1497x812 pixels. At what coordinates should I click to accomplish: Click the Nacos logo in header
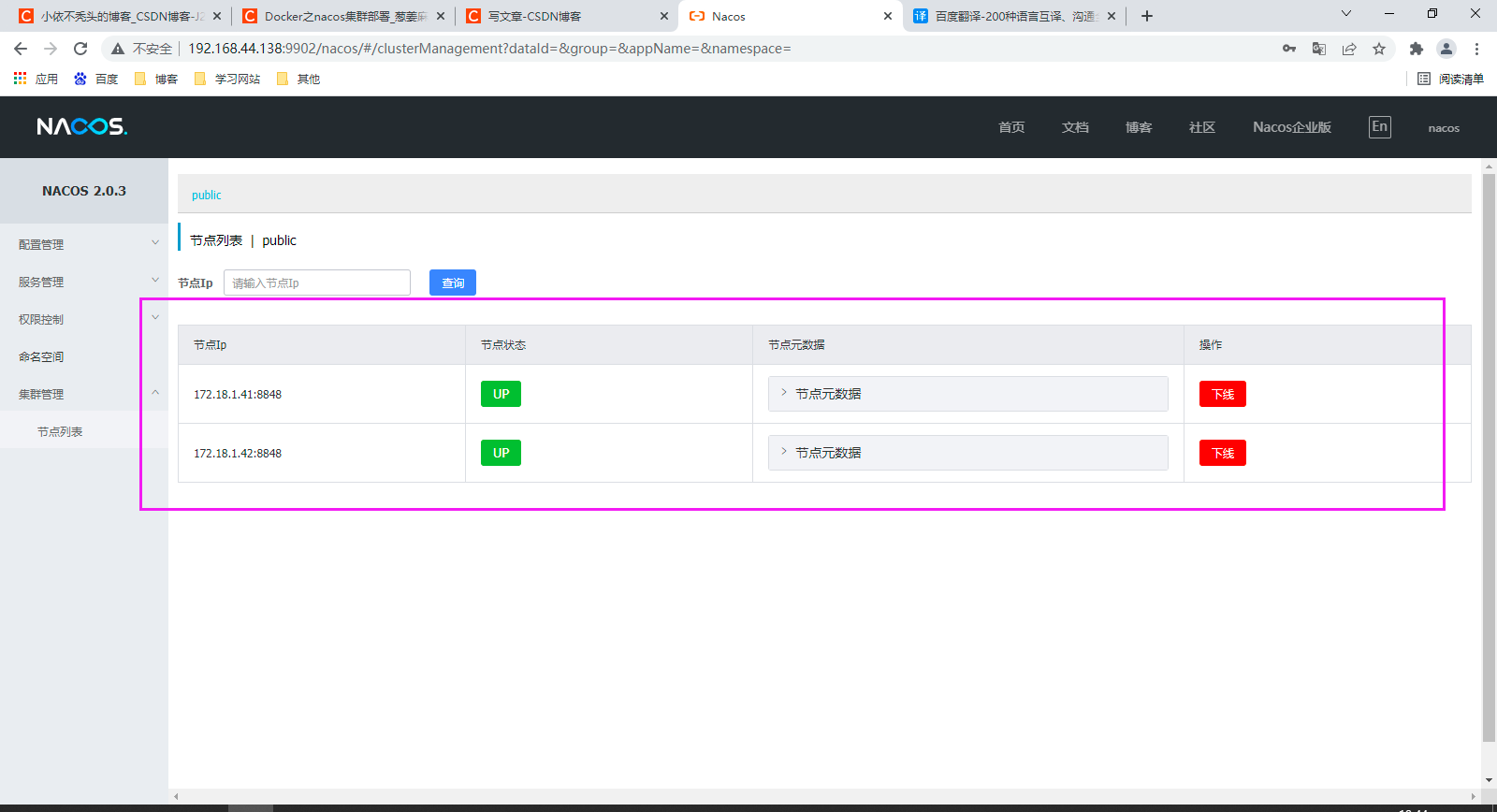click(82, 126)
